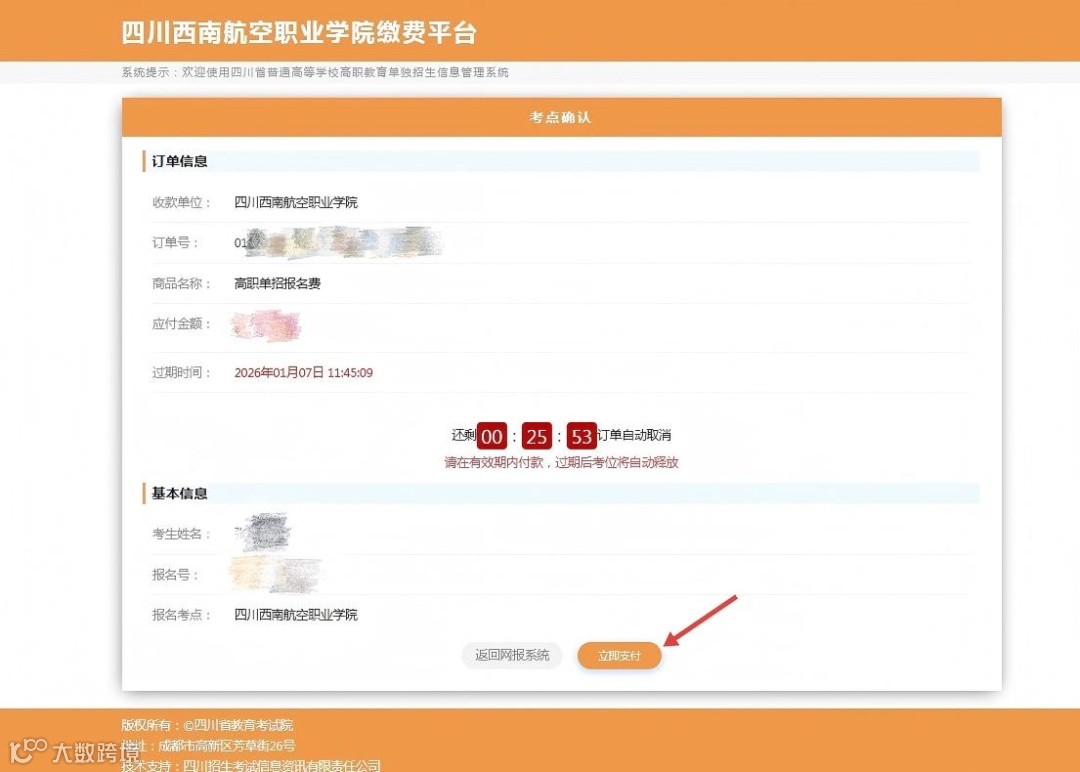
Task: Click the 报名号 field label
Action: point(175,574)
